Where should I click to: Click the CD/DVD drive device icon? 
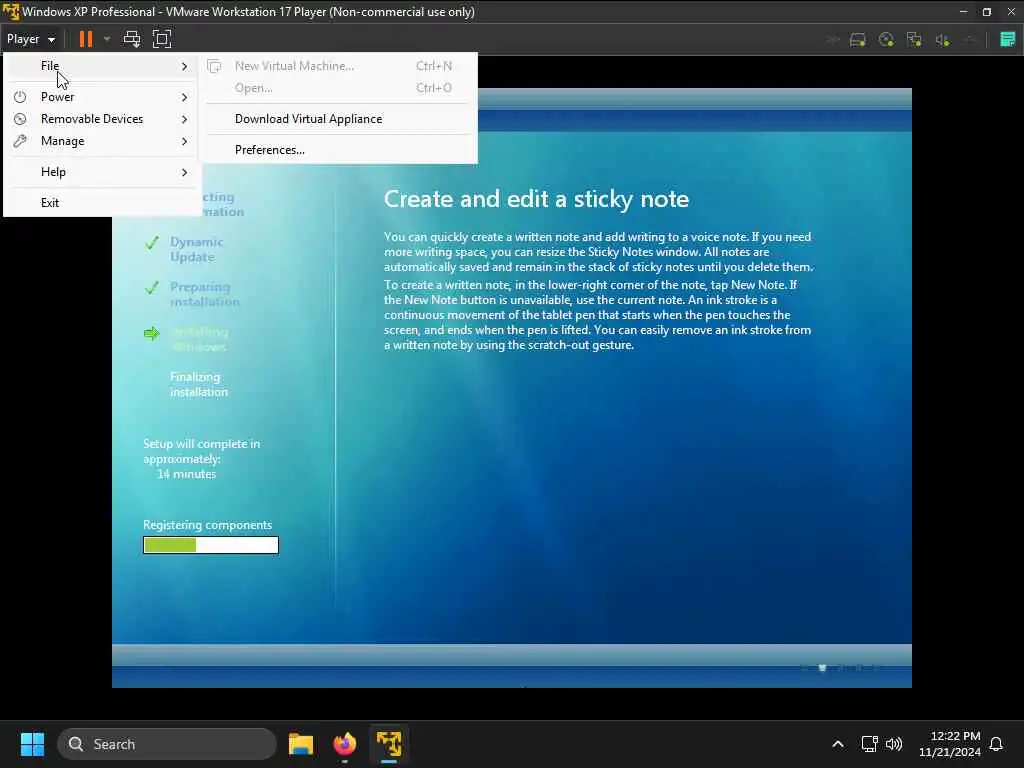pyautogui.click(x=886, y=40)
